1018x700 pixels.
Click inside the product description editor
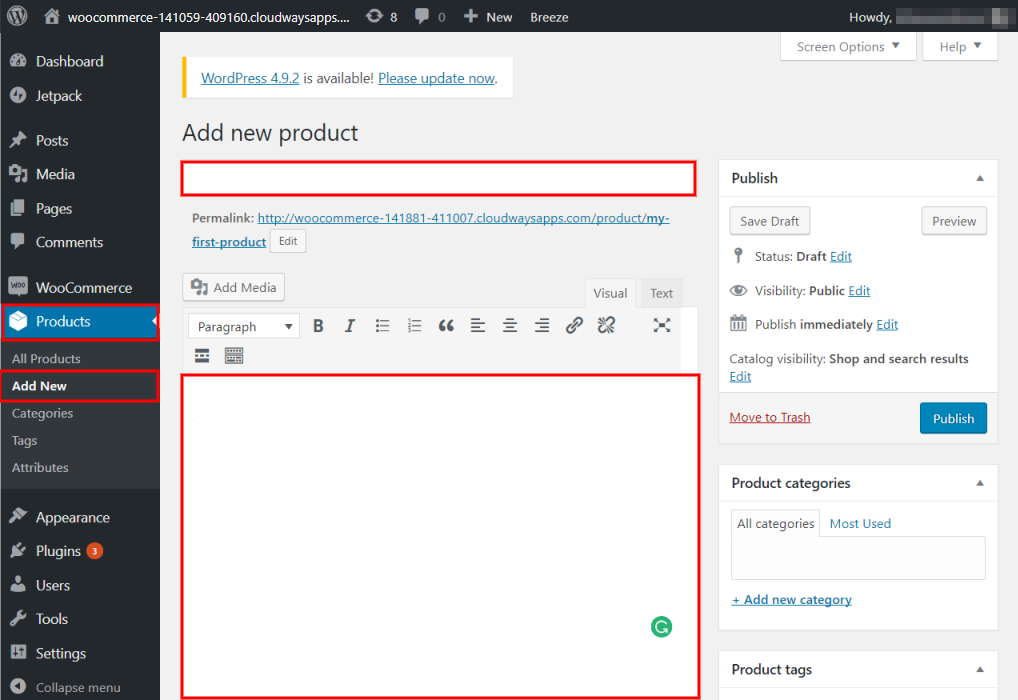pos(440,536)
